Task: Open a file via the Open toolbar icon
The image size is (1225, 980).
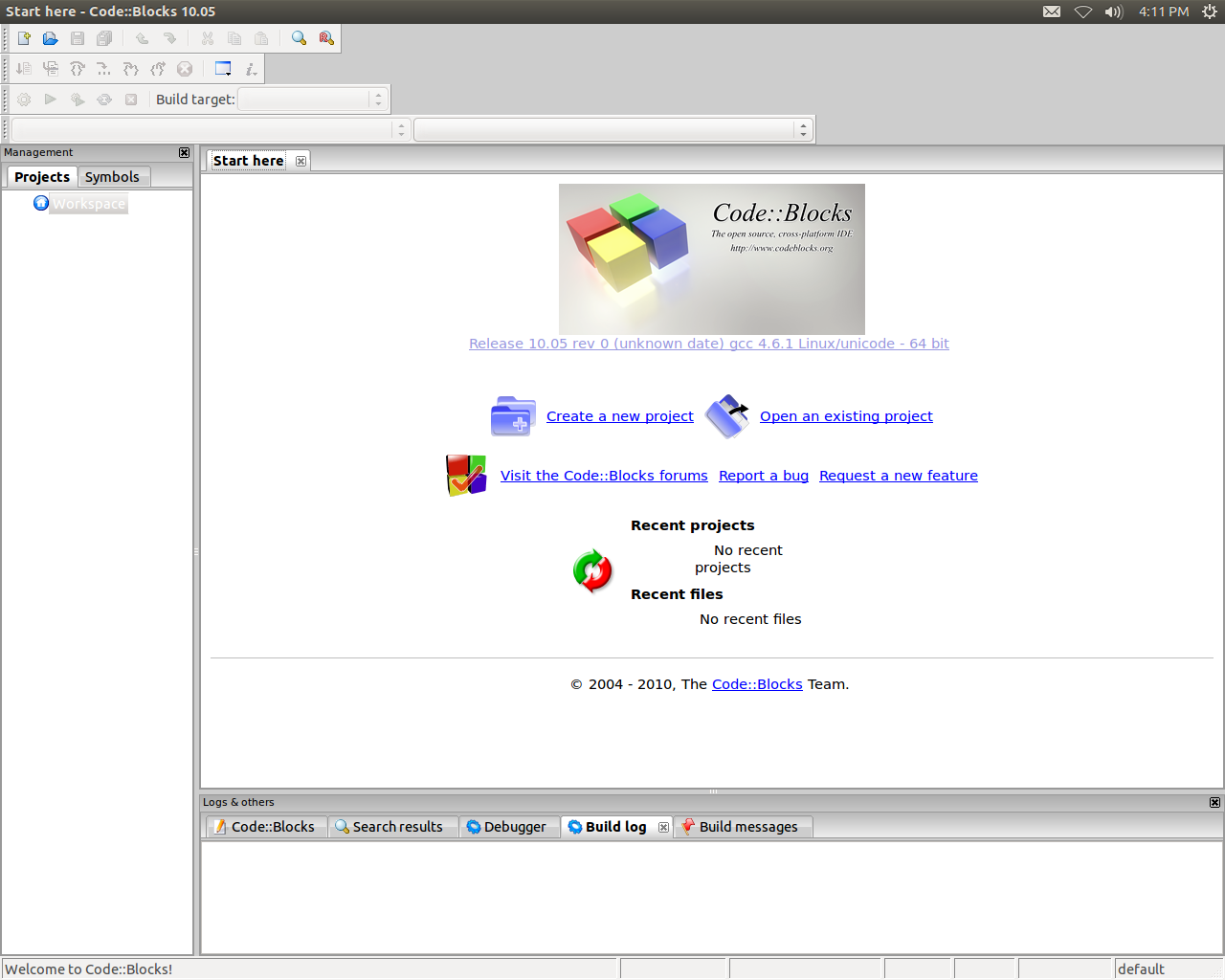Action: [x=50, y=38]
